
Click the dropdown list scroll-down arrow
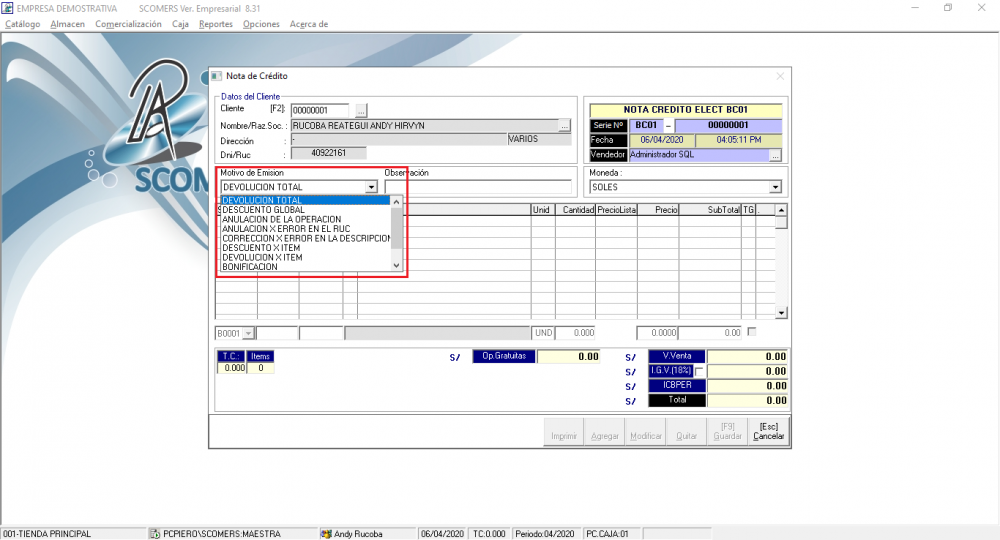pyautogui.click(x=397, y=265)
